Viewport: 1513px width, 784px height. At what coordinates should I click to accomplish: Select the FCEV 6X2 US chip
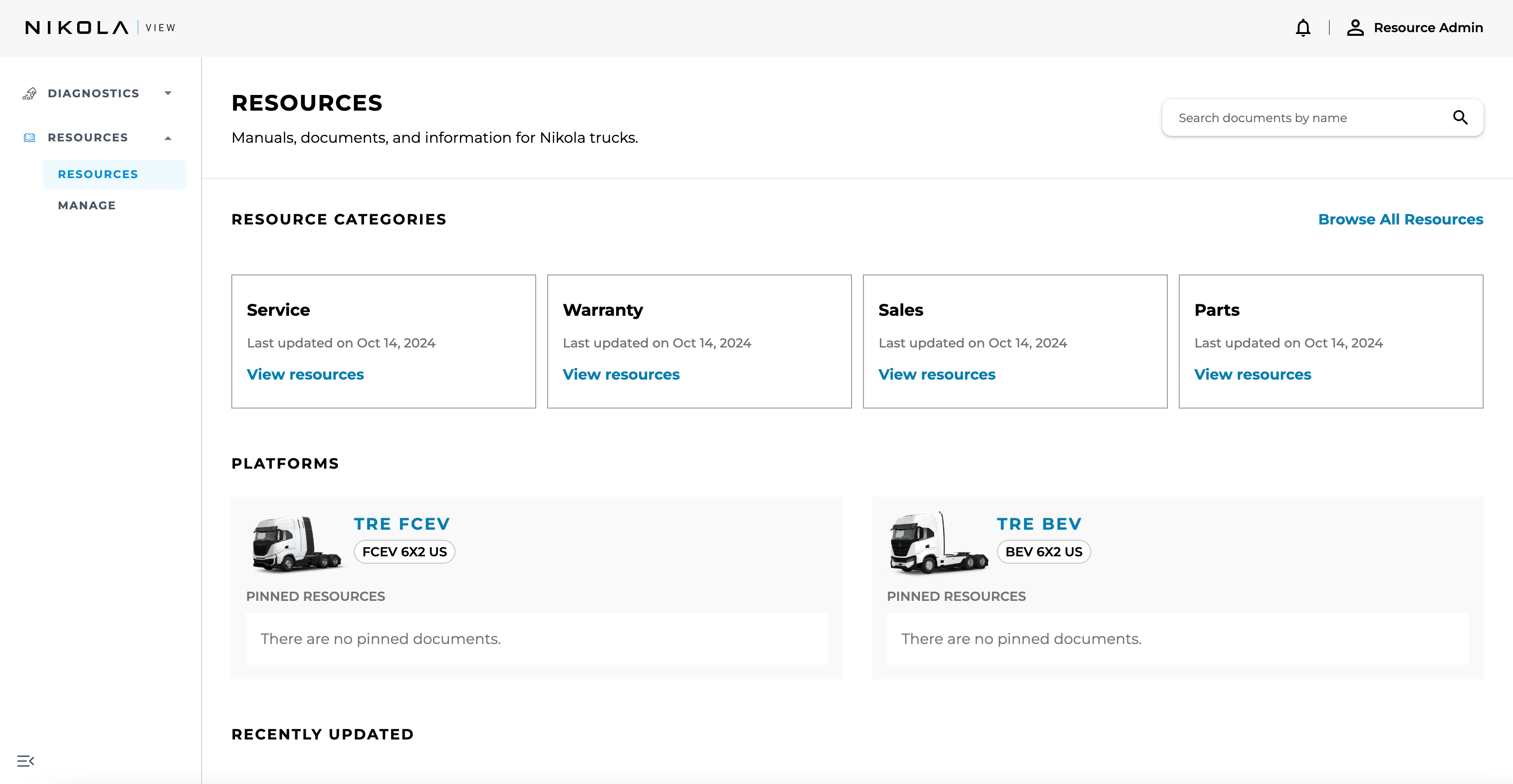point(404,552)
